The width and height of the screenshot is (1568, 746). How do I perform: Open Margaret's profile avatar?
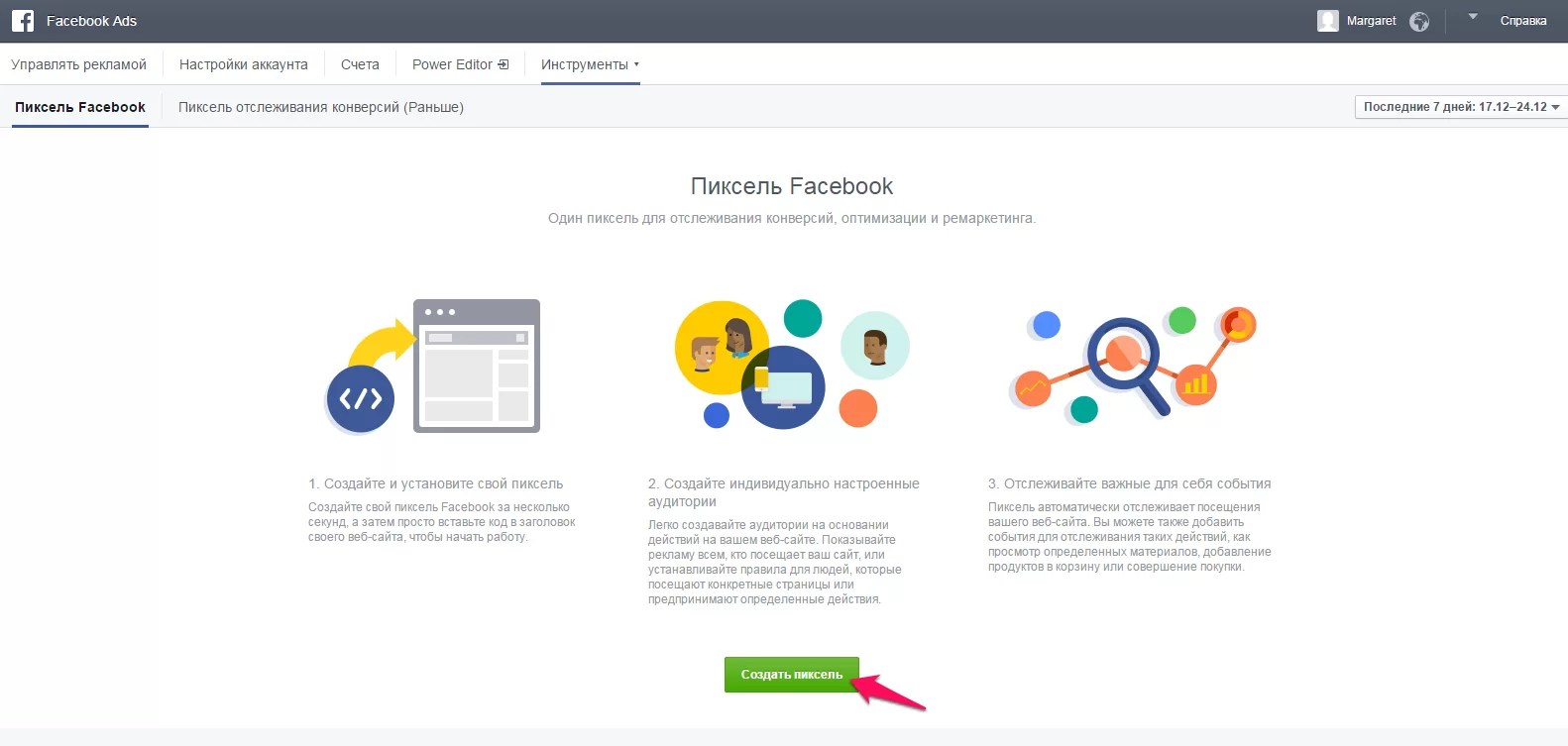[x=1328, y=21]
